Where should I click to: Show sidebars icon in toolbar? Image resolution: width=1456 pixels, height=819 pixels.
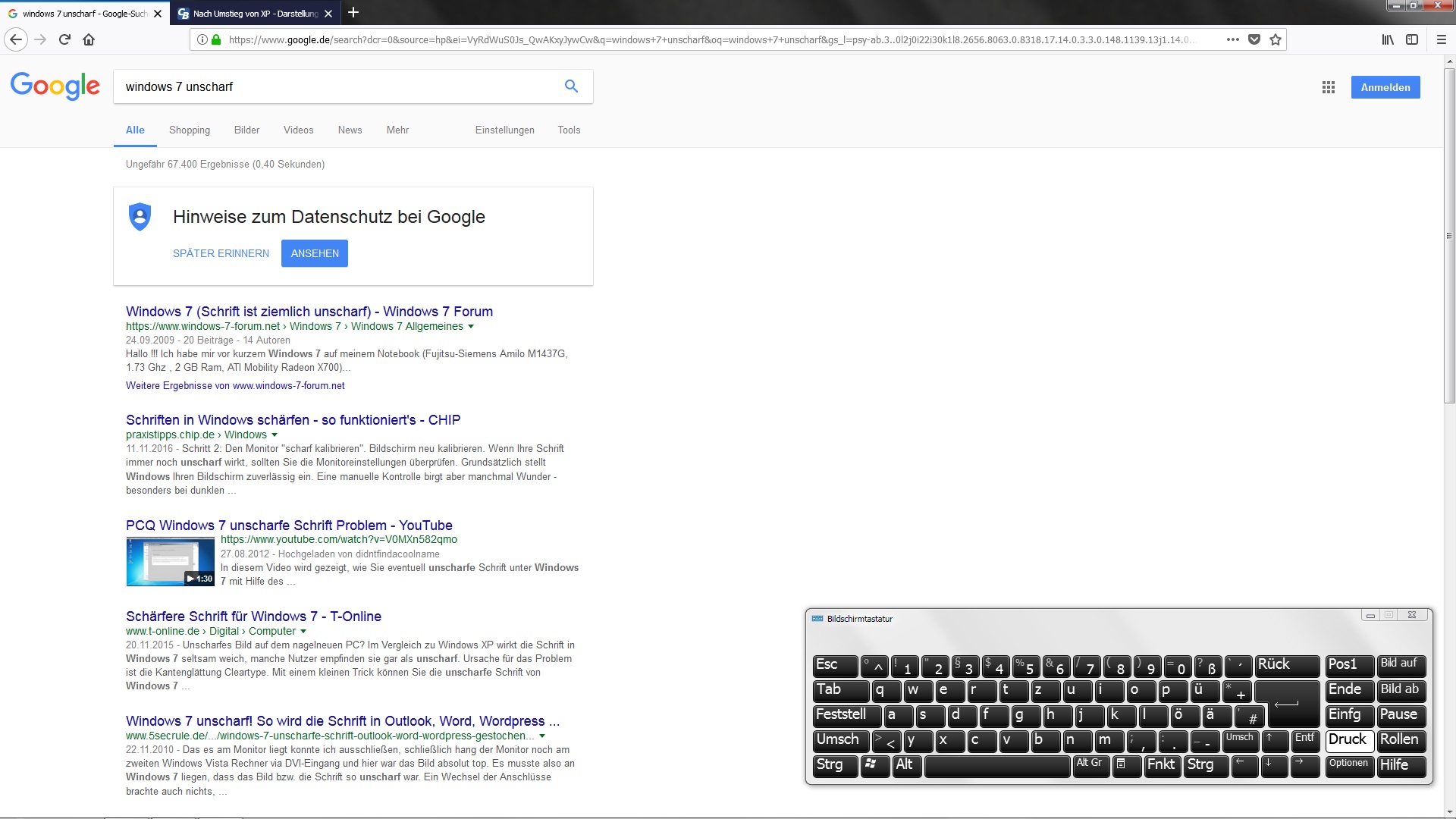pos(1412,39)
